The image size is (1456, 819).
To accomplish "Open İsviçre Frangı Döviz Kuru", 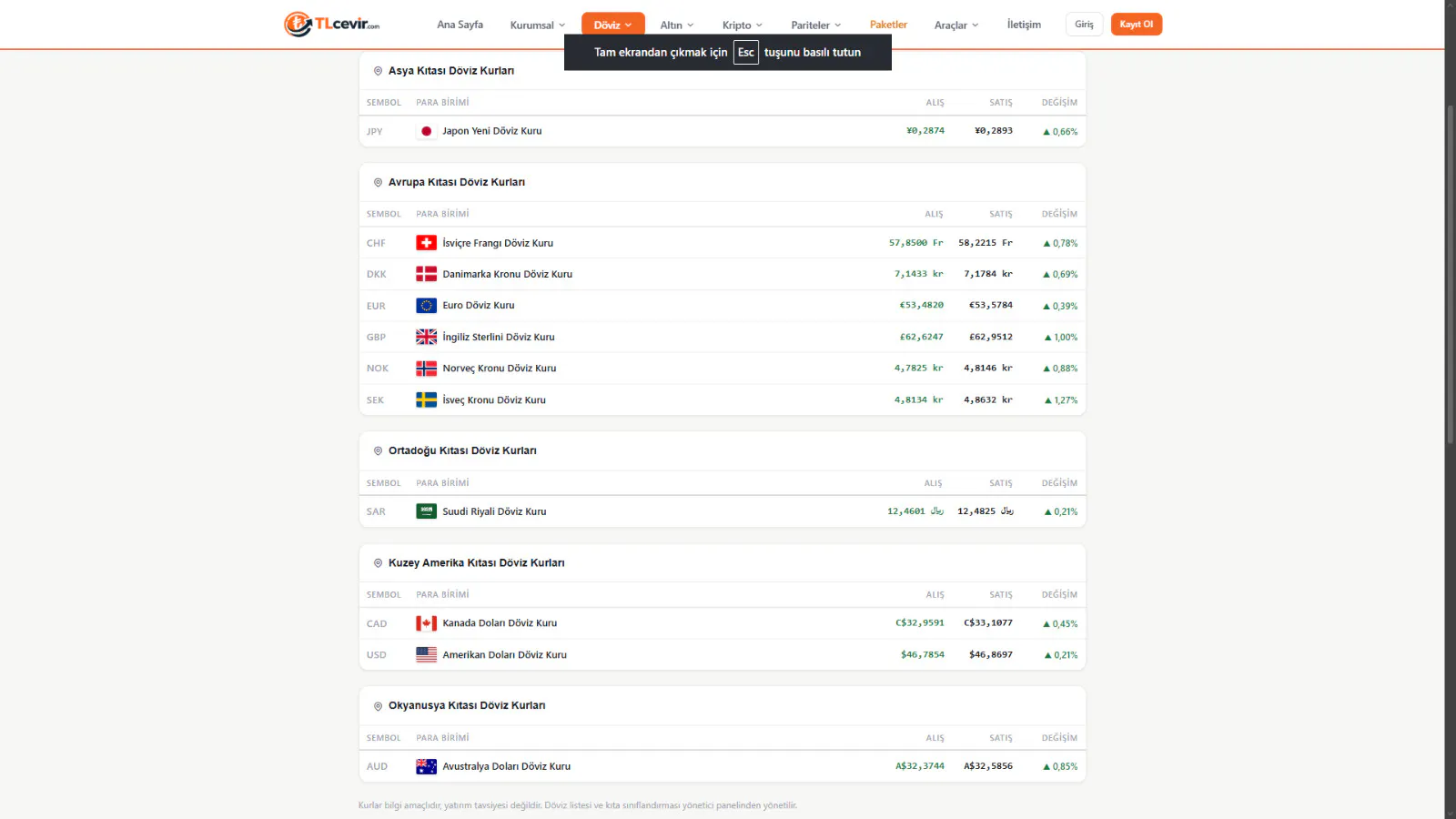I will 498,243.
